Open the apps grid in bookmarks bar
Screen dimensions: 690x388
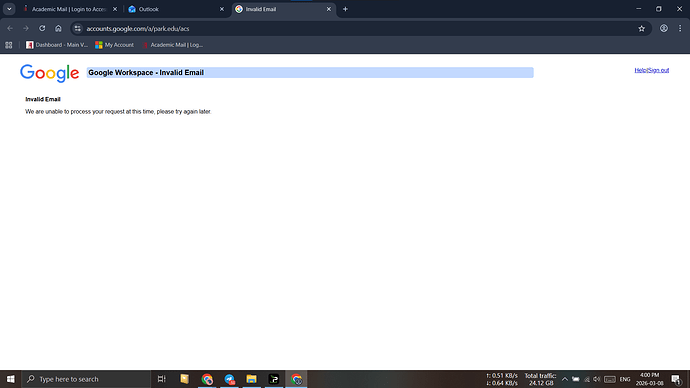(9, 45)
